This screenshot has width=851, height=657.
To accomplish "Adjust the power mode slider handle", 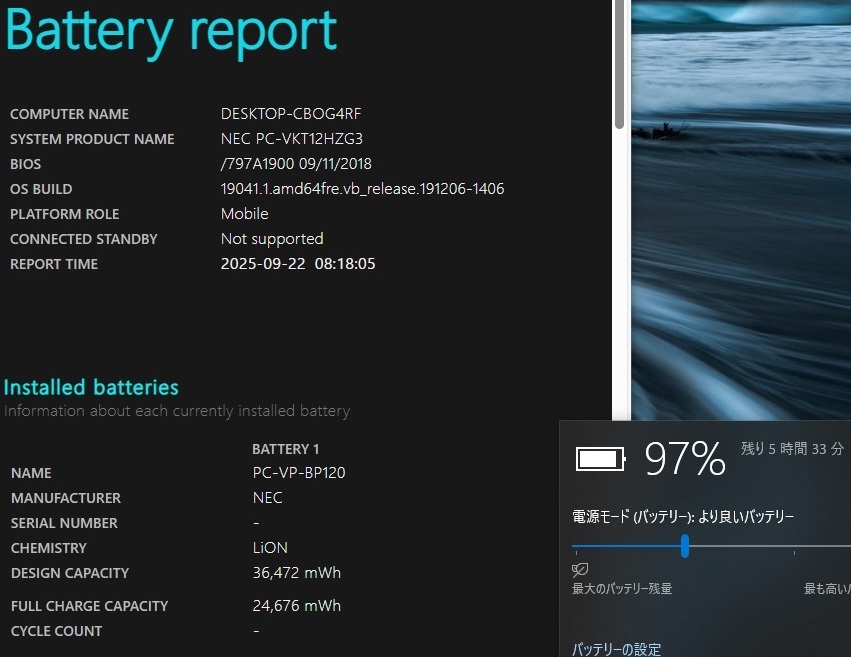I will coord(685,546).
